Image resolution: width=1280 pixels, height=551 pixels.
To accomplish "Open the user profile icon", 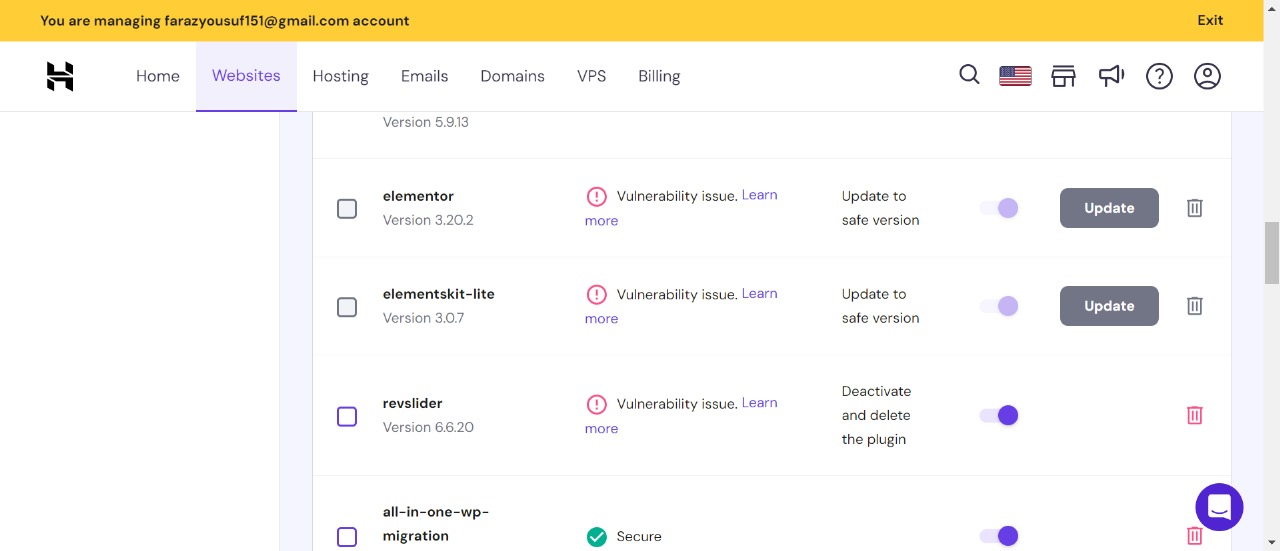I will point(1207,76).
